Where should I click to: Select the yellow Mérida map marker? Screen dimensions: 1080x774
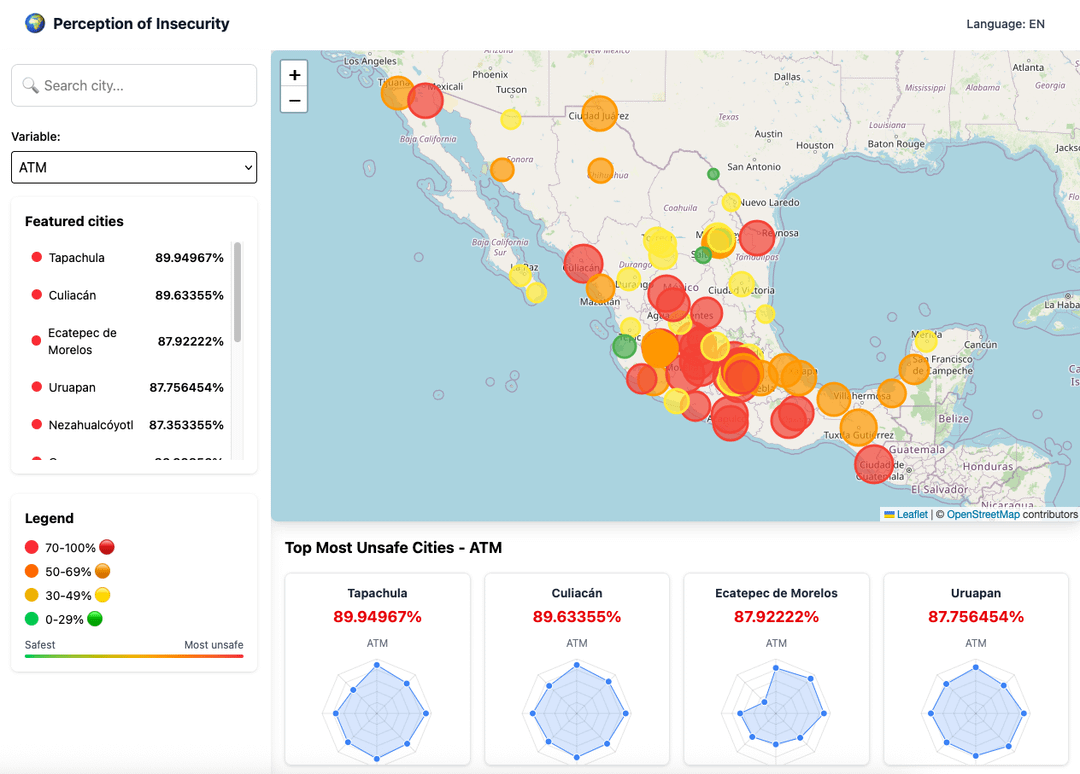tap(926, 340)
